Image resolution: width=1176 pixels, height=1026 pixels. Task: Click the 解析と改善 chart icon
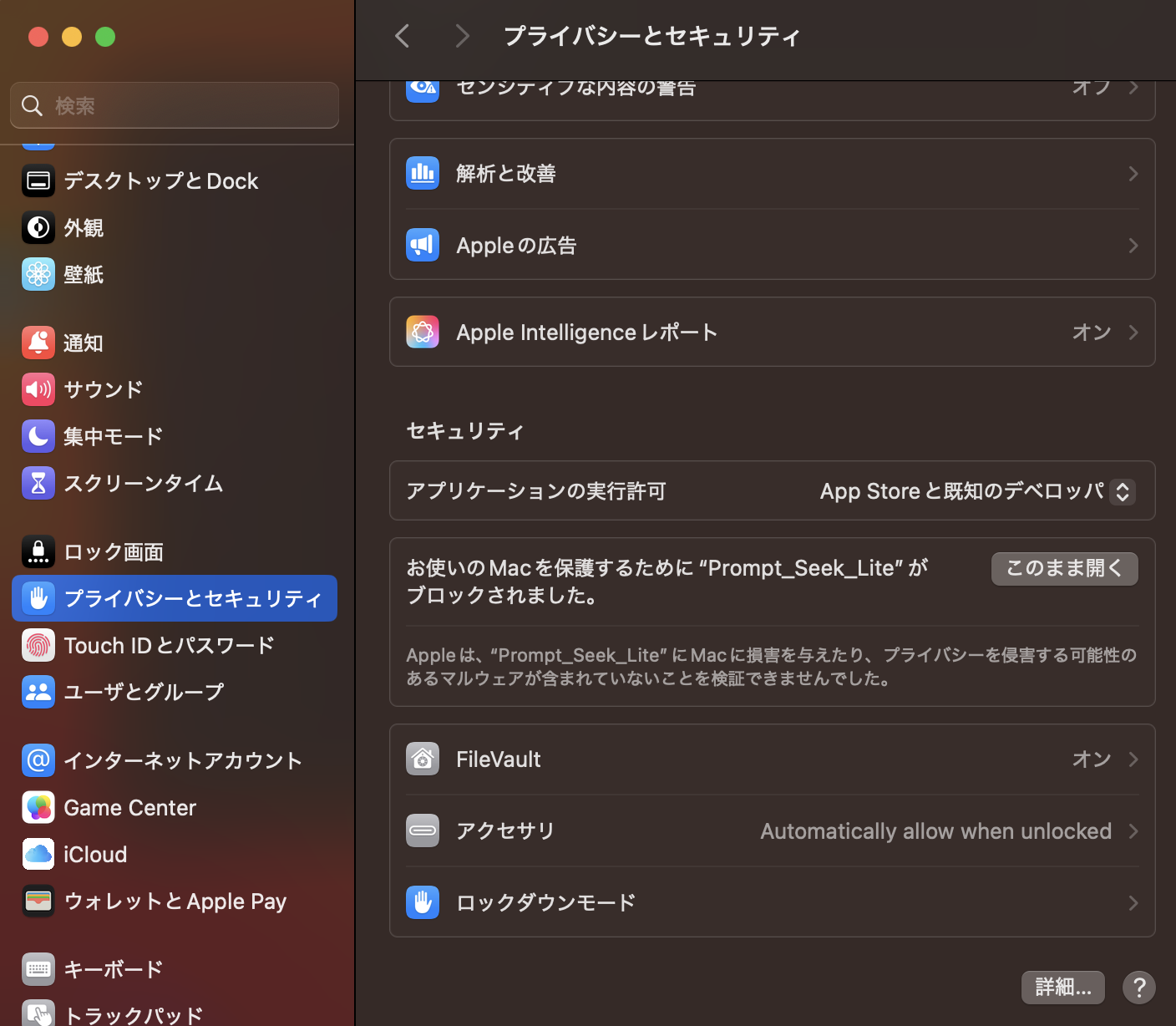pyautogui.click(x=423, y=173)
